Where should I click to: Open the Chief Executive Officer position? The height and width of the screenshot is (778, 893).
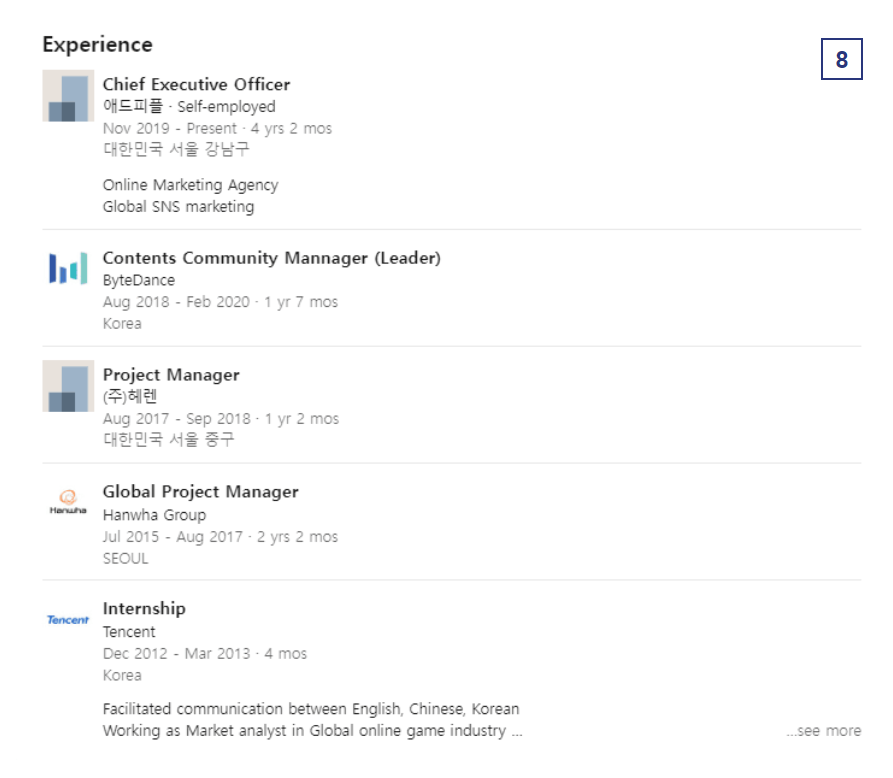click(196, 84)
